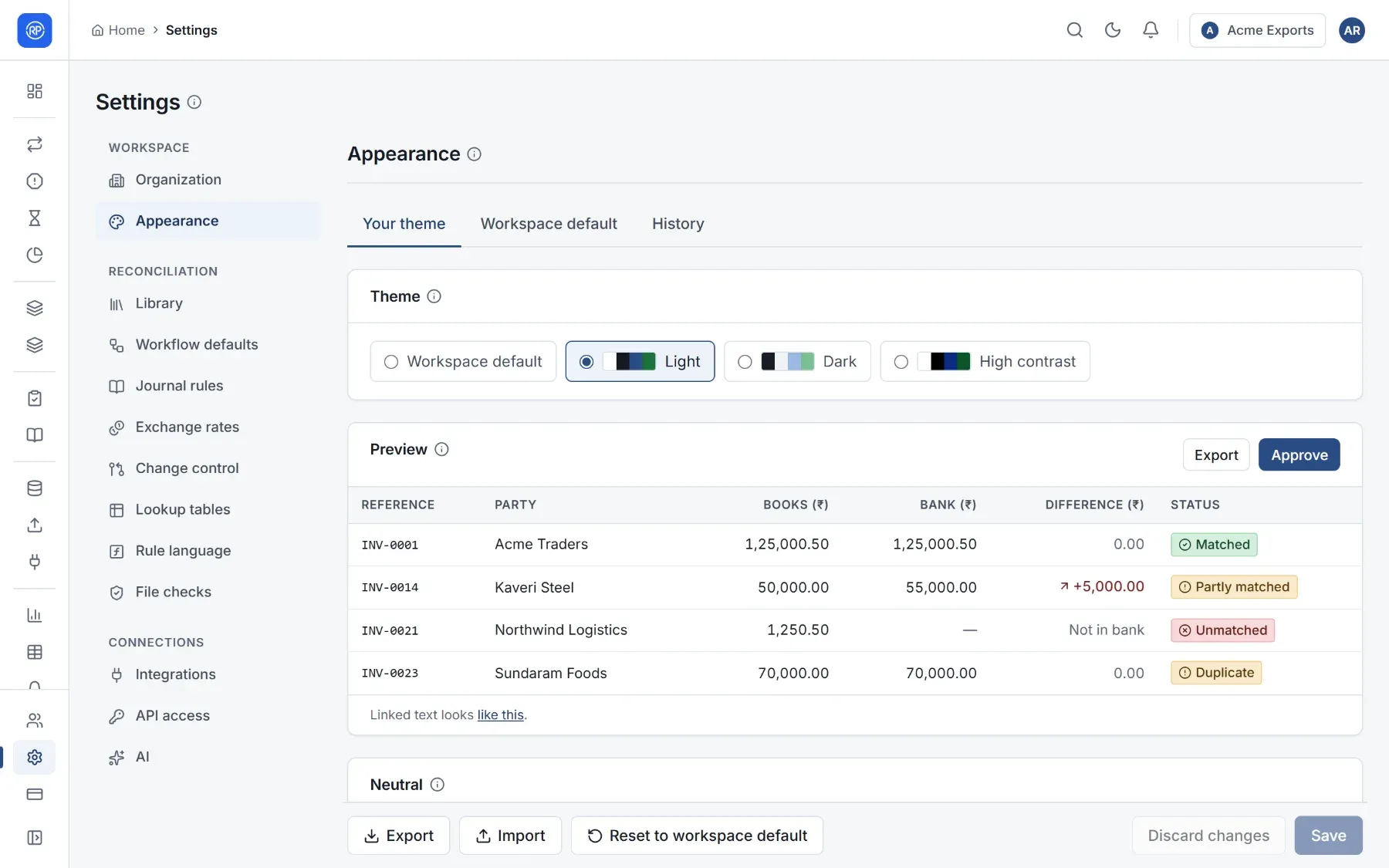Click the 'like this' sample link

[500, 715]
